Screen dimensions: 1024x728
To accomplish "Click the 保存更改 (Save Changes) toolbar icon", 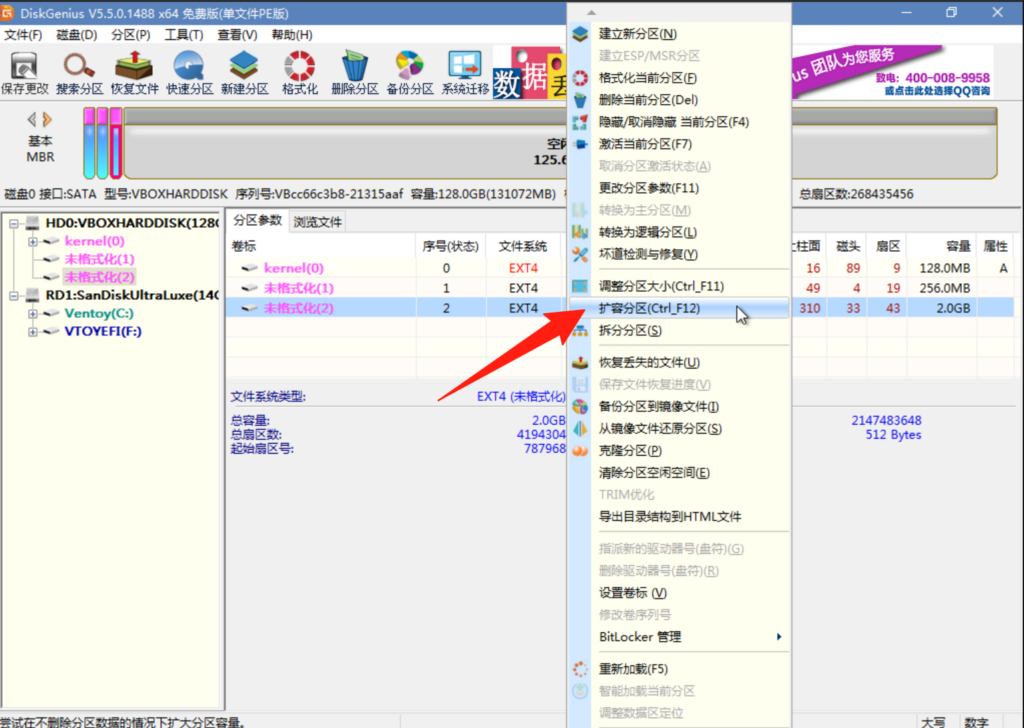I will [24, 72].
